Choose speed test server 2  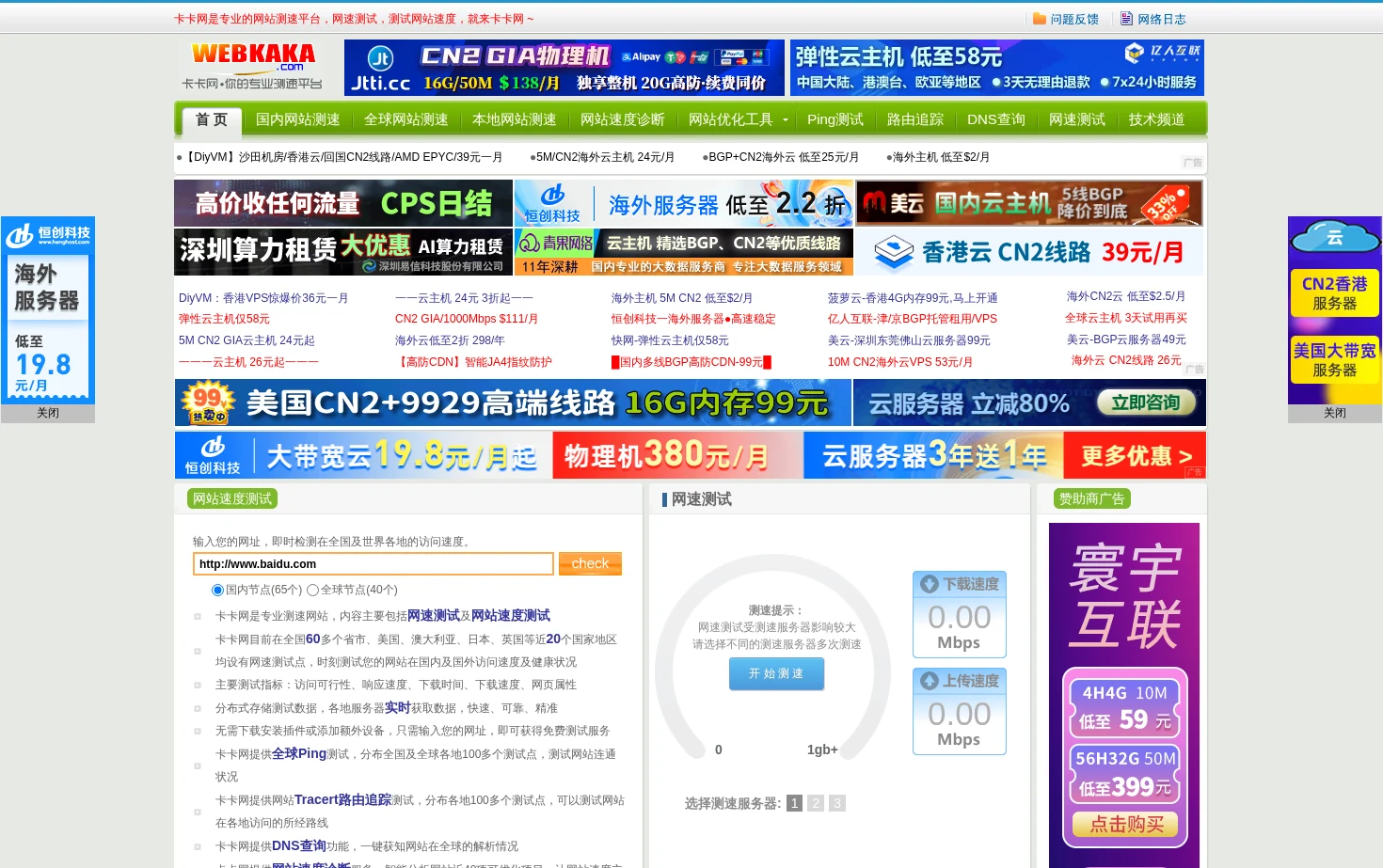(x=816, y=803)
